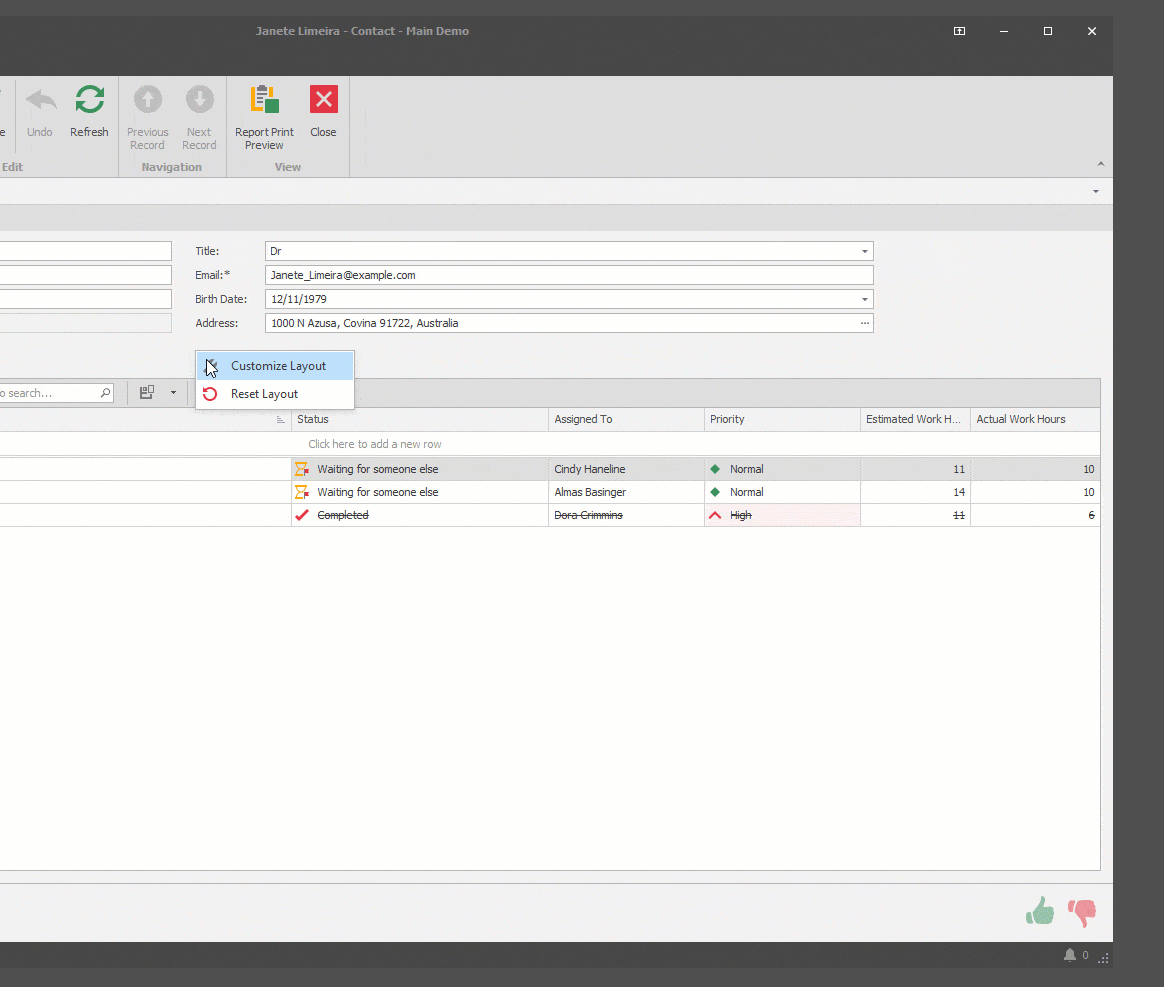This screenshot has width=1164, height=987.
Task: Sort by the Priority column header
Action: coord(782,419)
